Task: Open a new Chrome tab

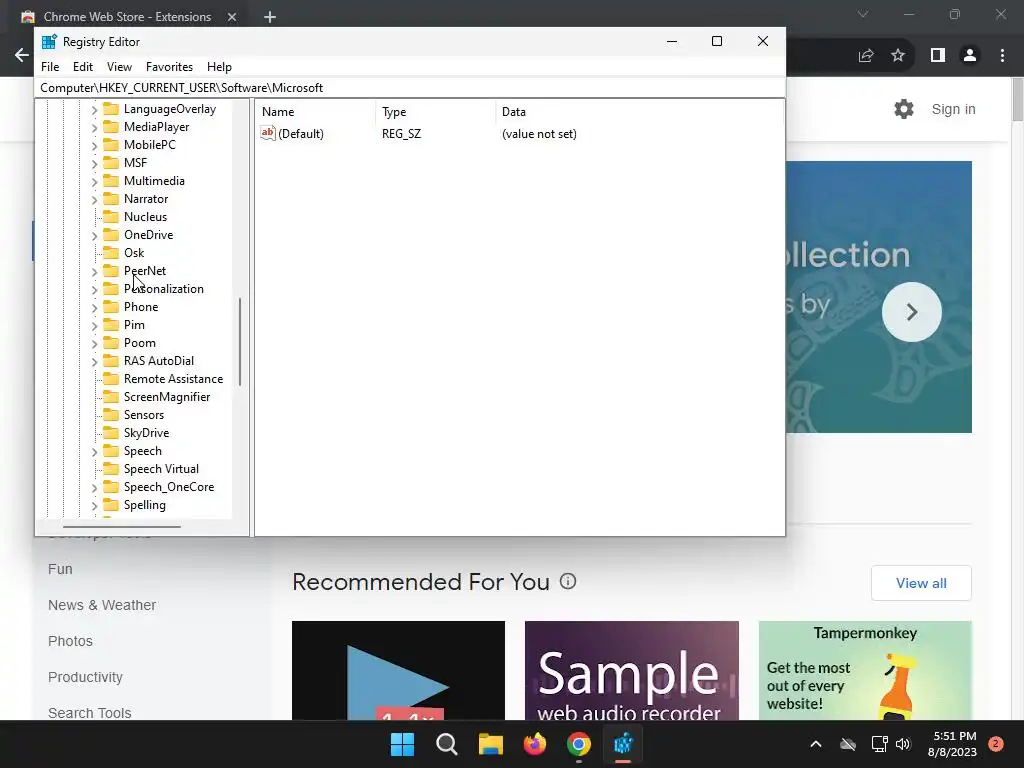Action: tap(270, 17)
